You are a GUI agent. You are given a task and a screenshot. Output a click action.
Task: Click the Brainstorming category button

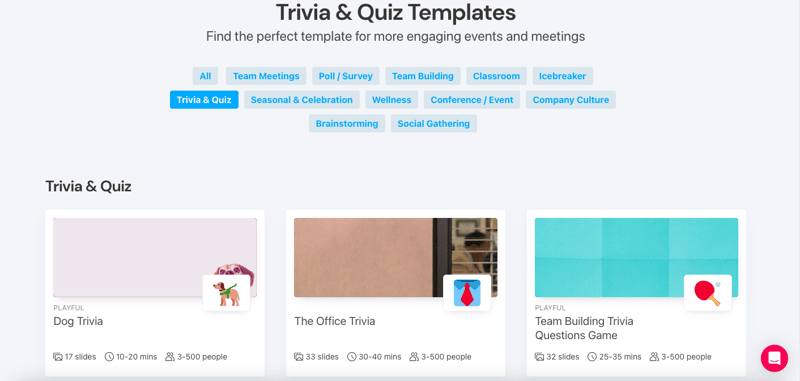[347, 123]
